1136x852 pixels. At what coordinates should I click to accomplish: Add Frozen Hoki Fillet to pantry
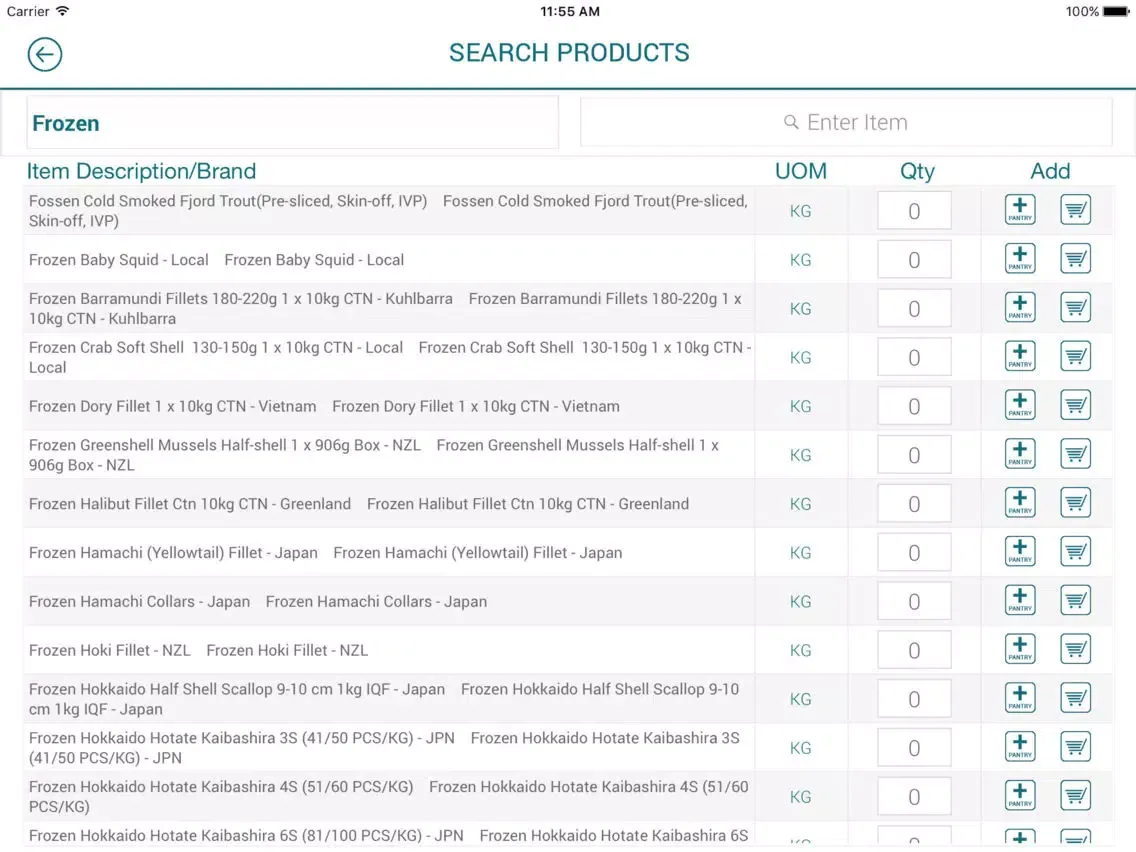click(x=1020, y=649)
